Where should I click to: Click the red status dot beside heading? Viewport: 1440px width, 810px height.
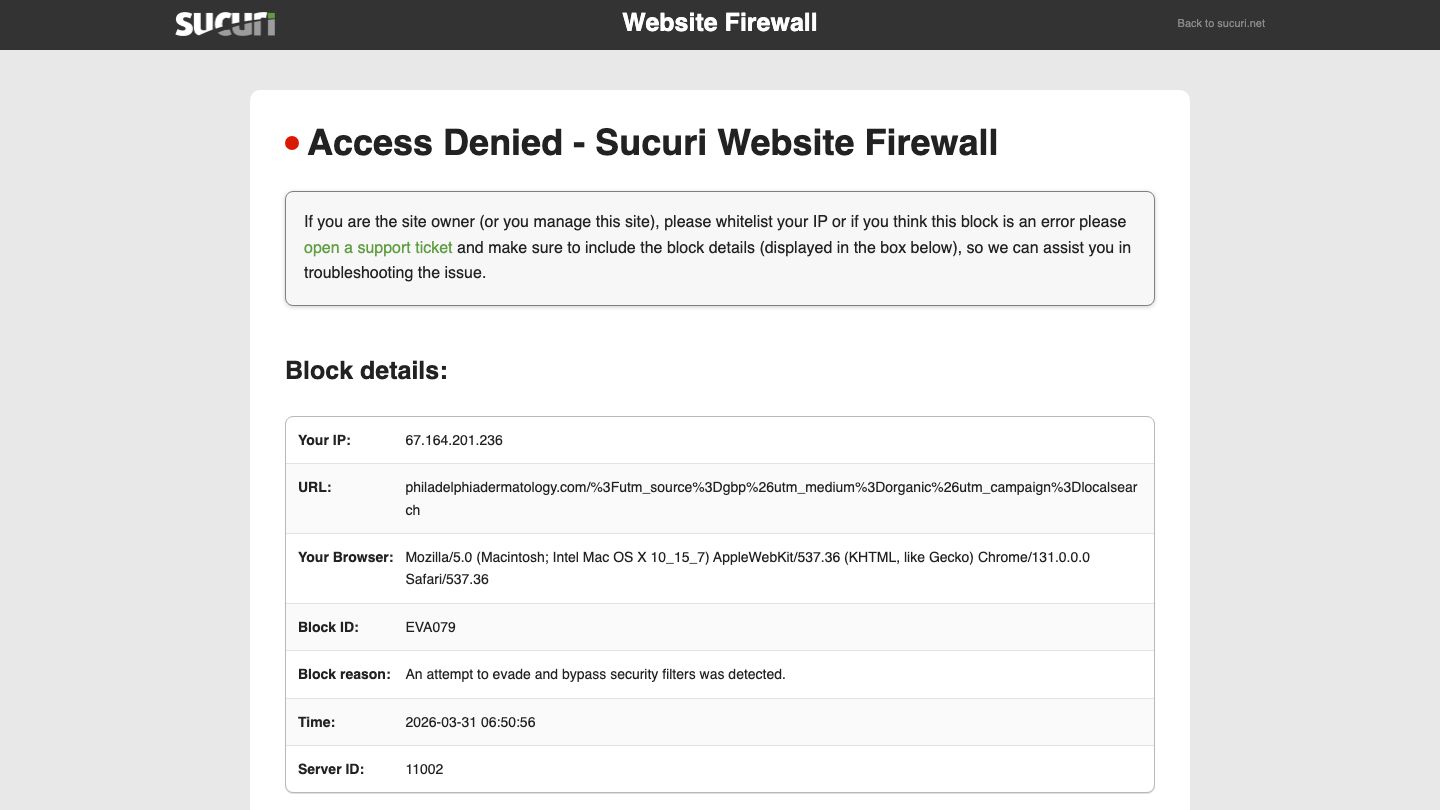292,143
